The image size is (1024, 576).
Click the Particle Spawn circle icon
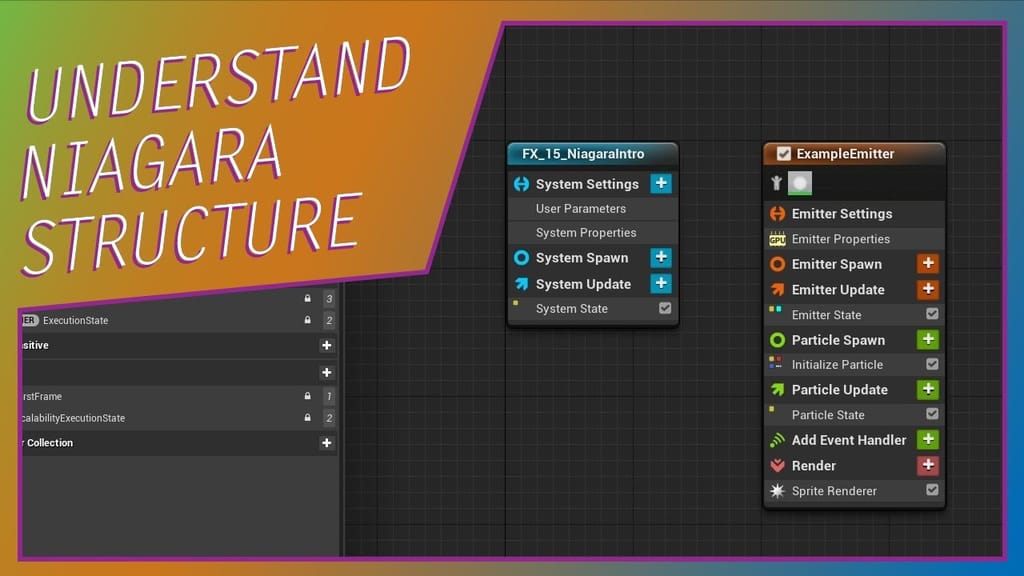coord(777,340)
